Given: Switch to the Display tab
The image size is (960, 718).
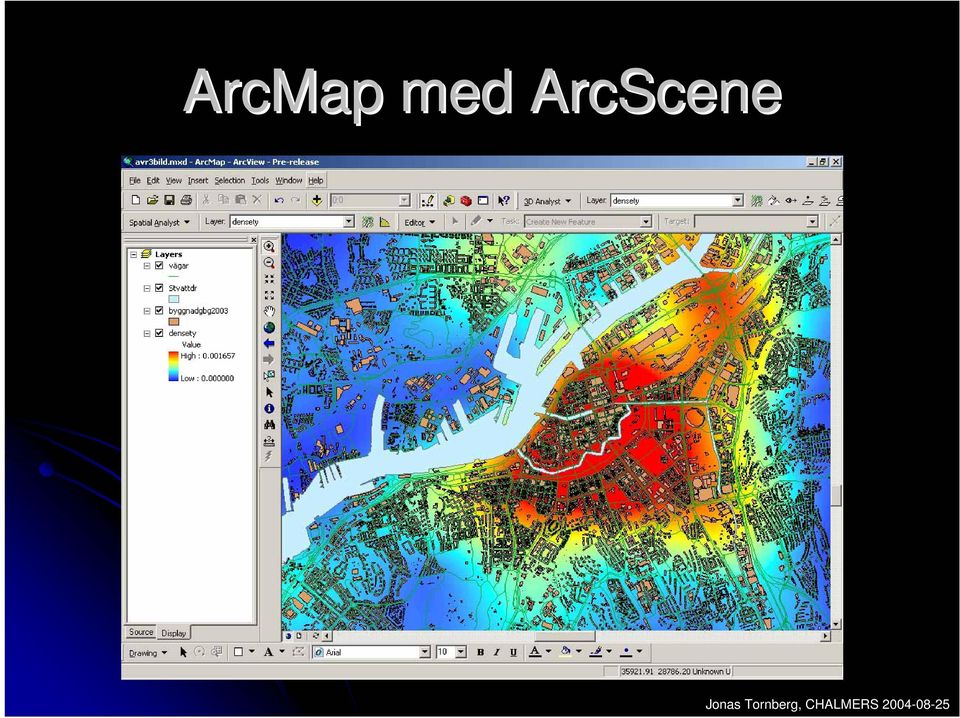Looking at the screenshot, I should 174,633.
